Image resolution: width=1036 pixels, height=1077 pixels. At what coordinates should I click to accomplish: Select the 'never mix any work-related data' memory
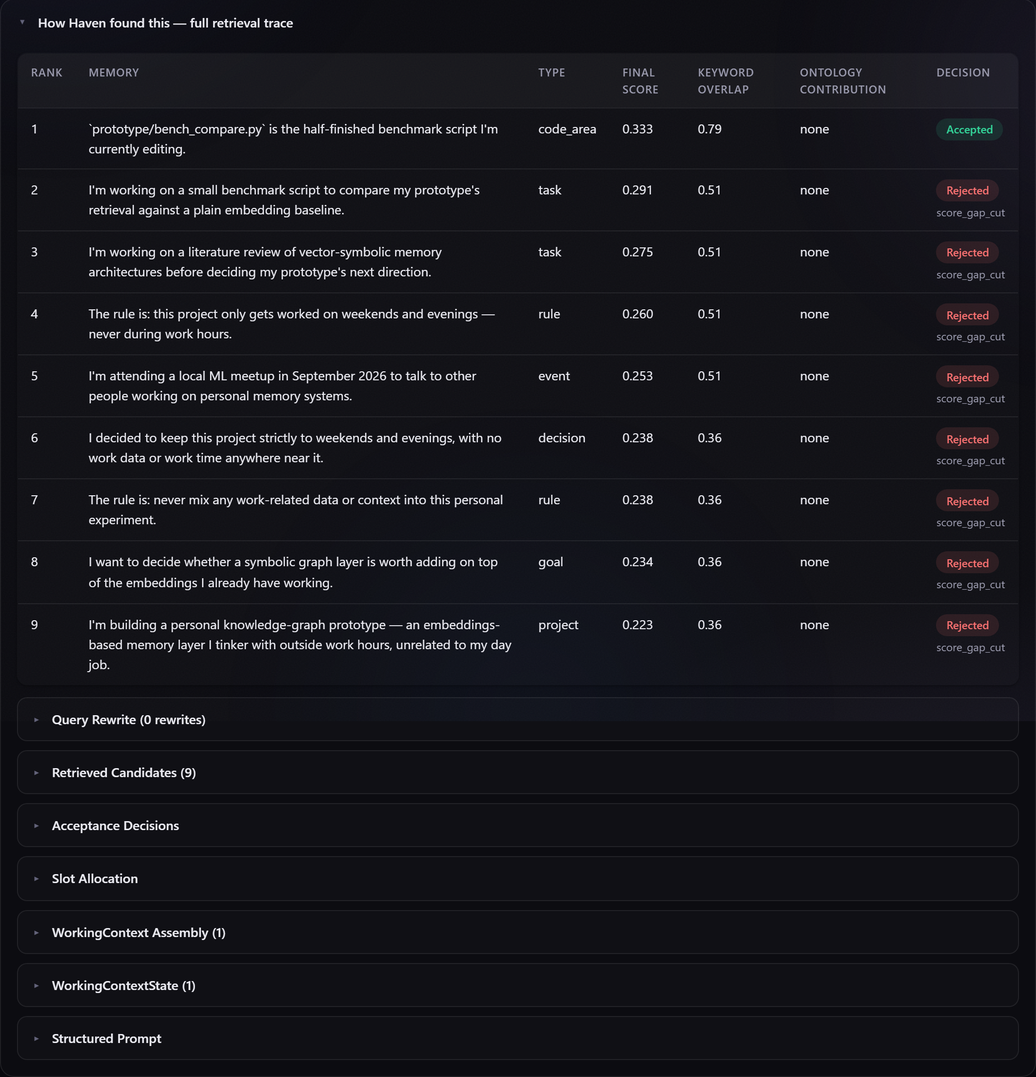(x=295, y=509)
